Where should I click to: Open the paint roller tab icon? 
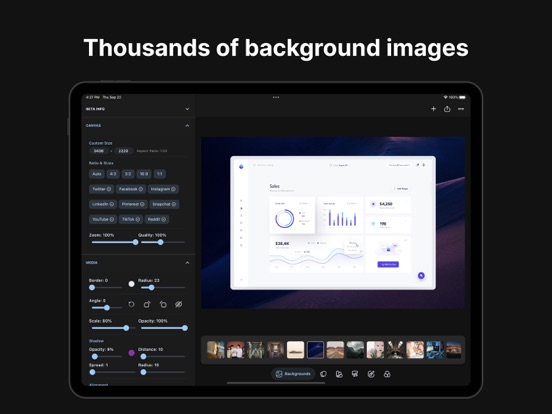coord(355,374)
